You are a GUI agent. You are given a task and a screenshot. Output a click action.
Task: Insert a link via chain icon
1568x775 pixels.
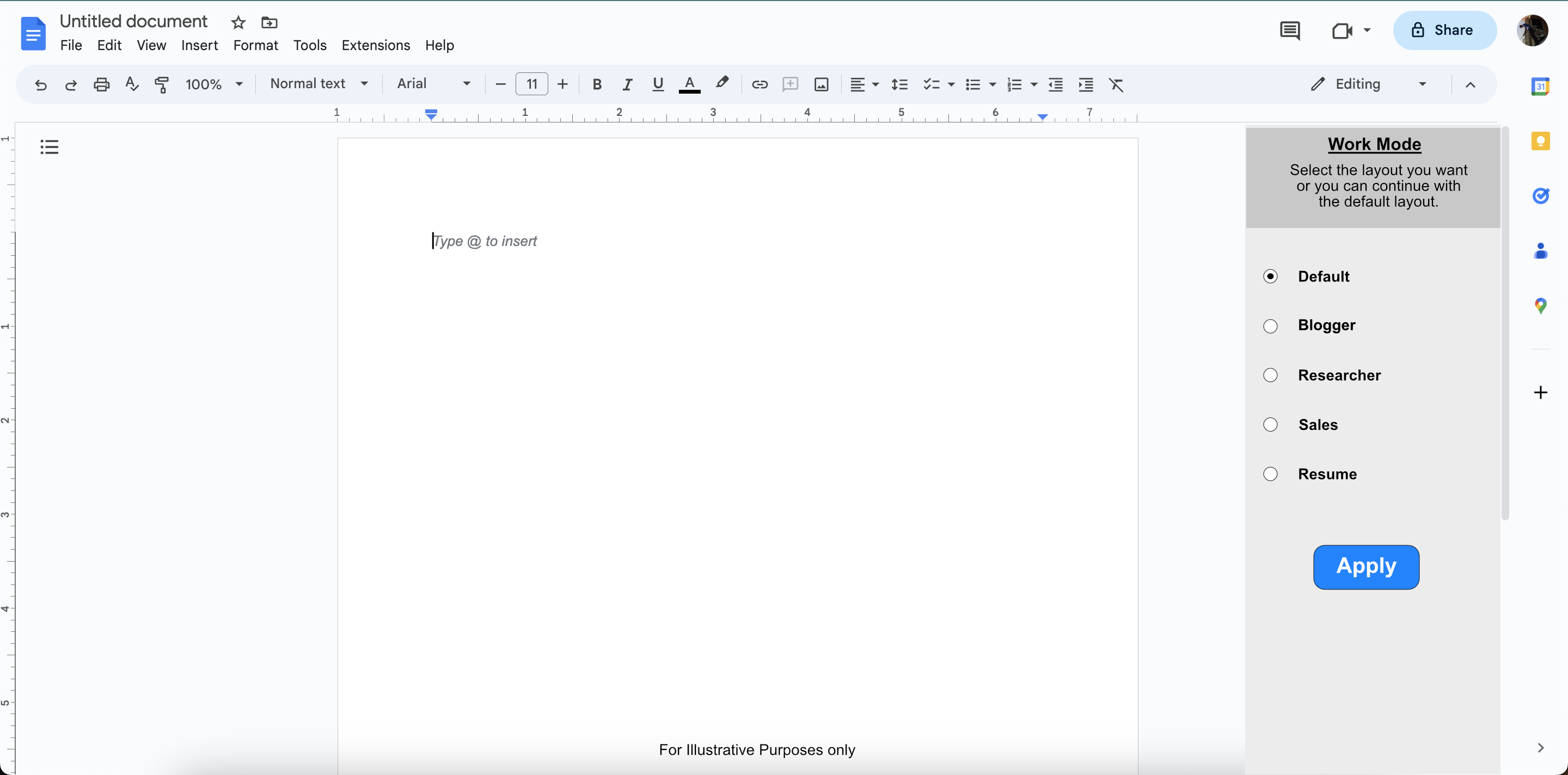[x=759, y=84]
